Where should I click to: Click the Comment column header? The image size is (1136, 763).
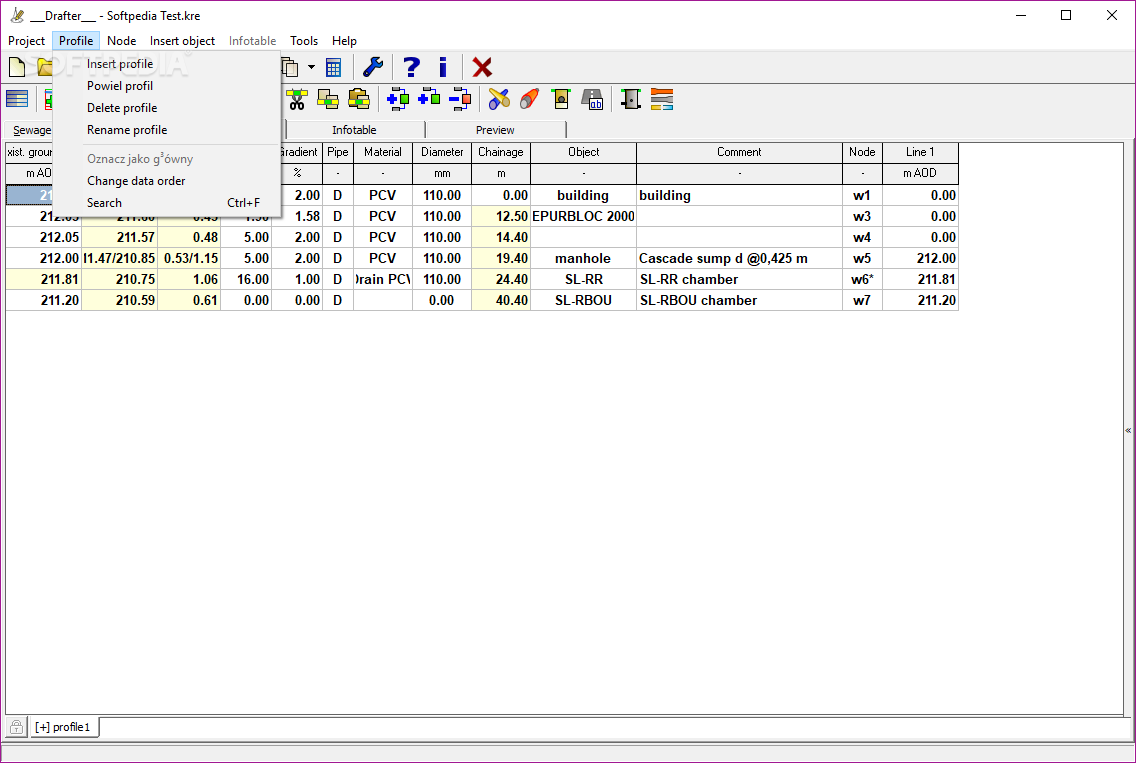point(739,152)
